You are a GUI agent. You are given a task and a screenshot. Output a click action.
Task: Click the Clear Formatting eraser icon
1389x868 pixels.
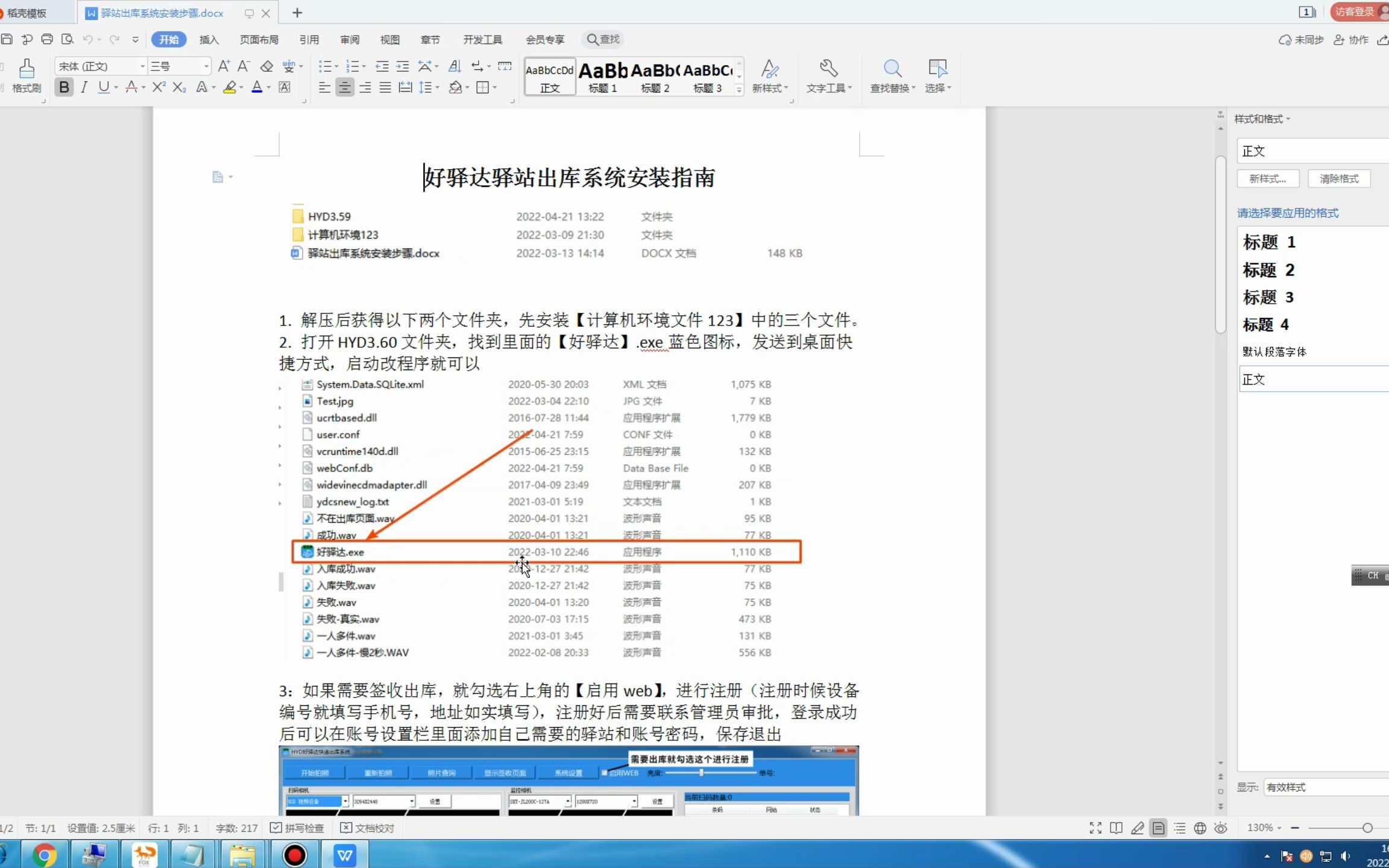(x=266, y=66)
